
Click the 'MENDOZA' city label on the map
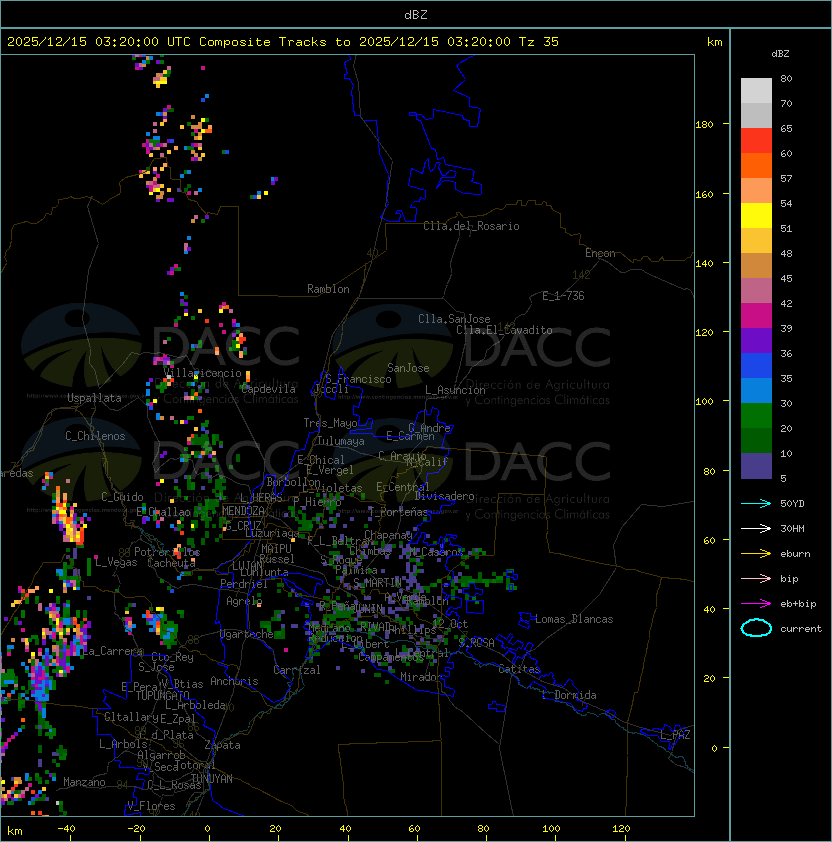point(243,511)
